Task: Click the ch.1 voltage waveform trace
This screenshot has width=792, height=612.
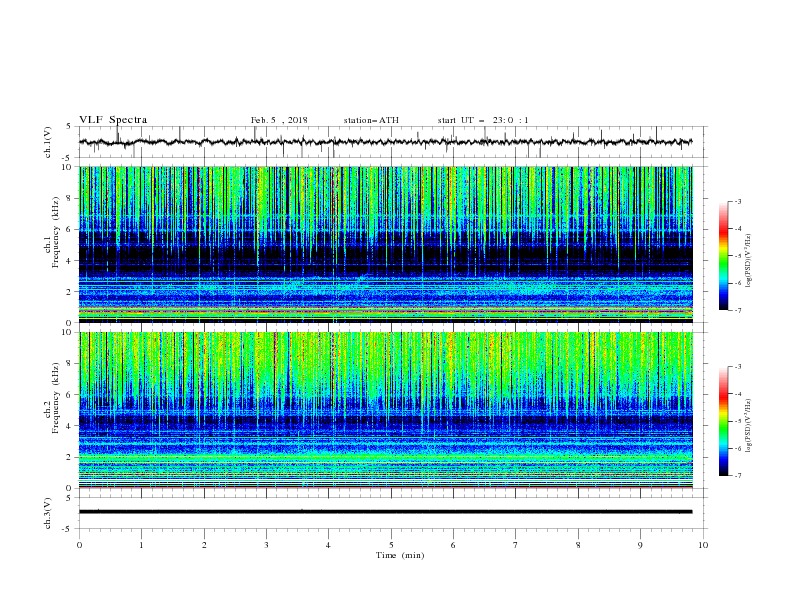Action: click(x=386, y=142)
